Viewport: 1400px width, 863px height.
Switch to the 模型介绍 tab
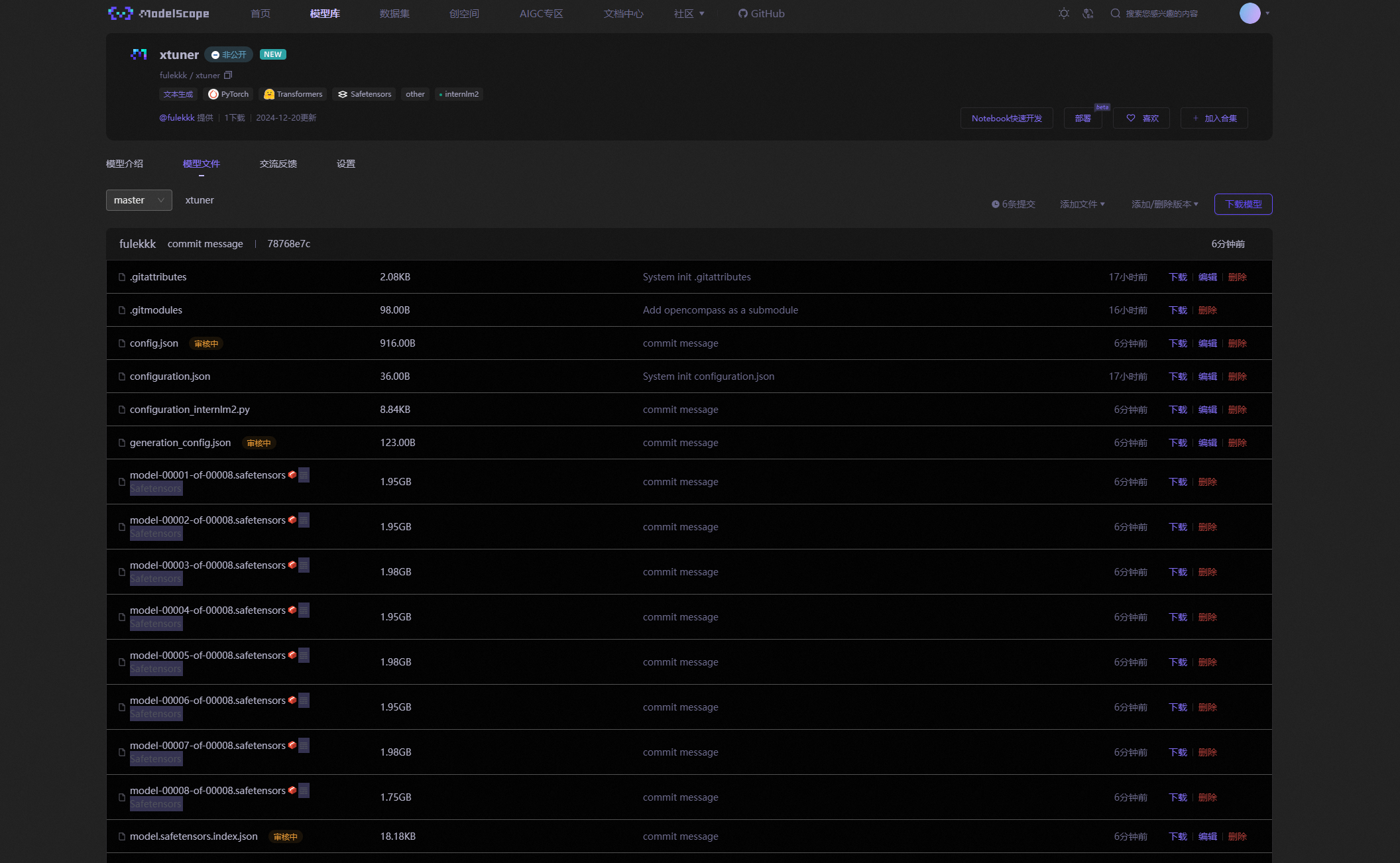125,164
